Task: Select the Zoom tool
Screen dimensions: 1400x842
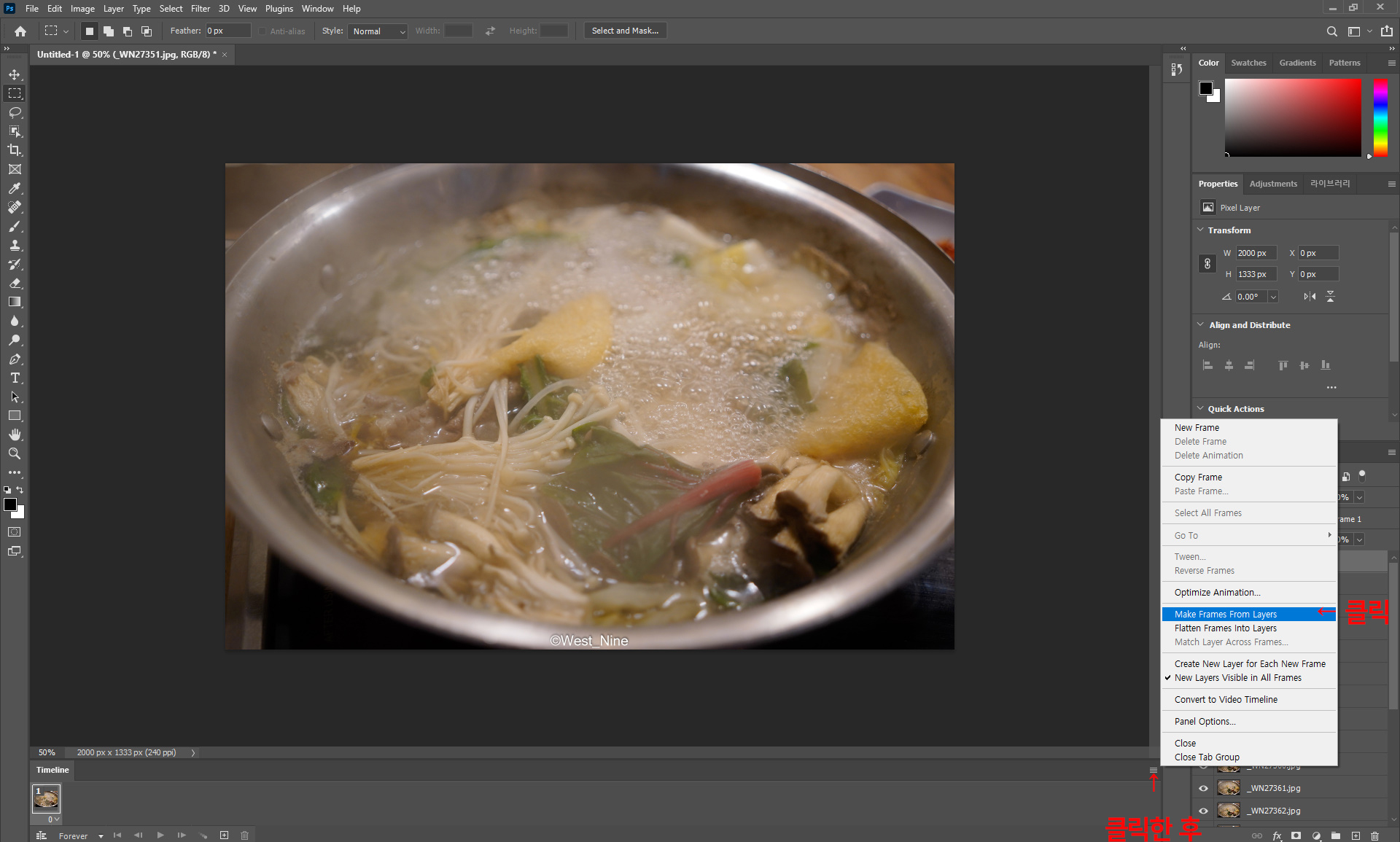Action: [15, 453]
